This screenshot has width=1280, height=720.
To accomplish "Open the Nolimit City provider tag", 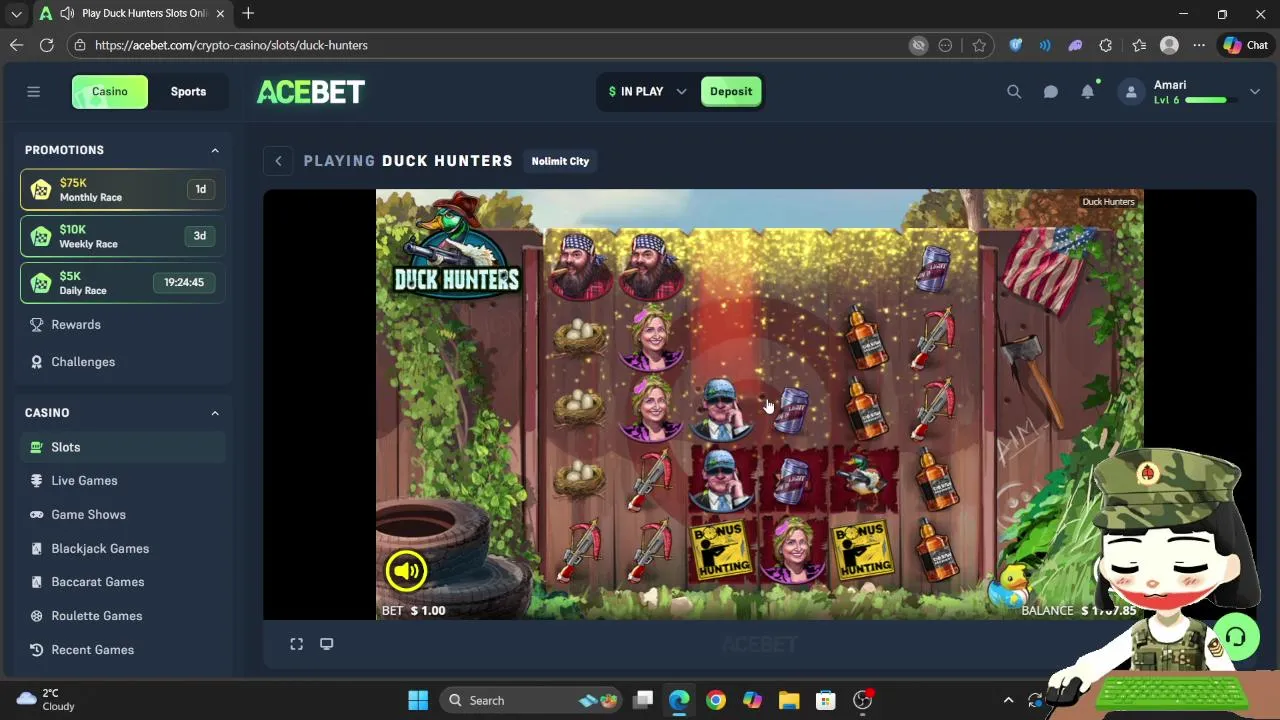I will (x=560, y=161).
